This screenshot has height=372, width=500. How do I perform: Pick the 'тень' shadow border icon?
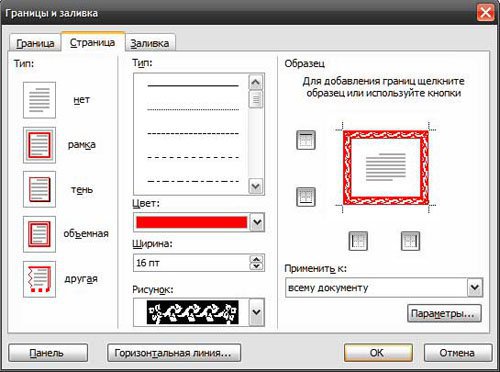(39, 189)
